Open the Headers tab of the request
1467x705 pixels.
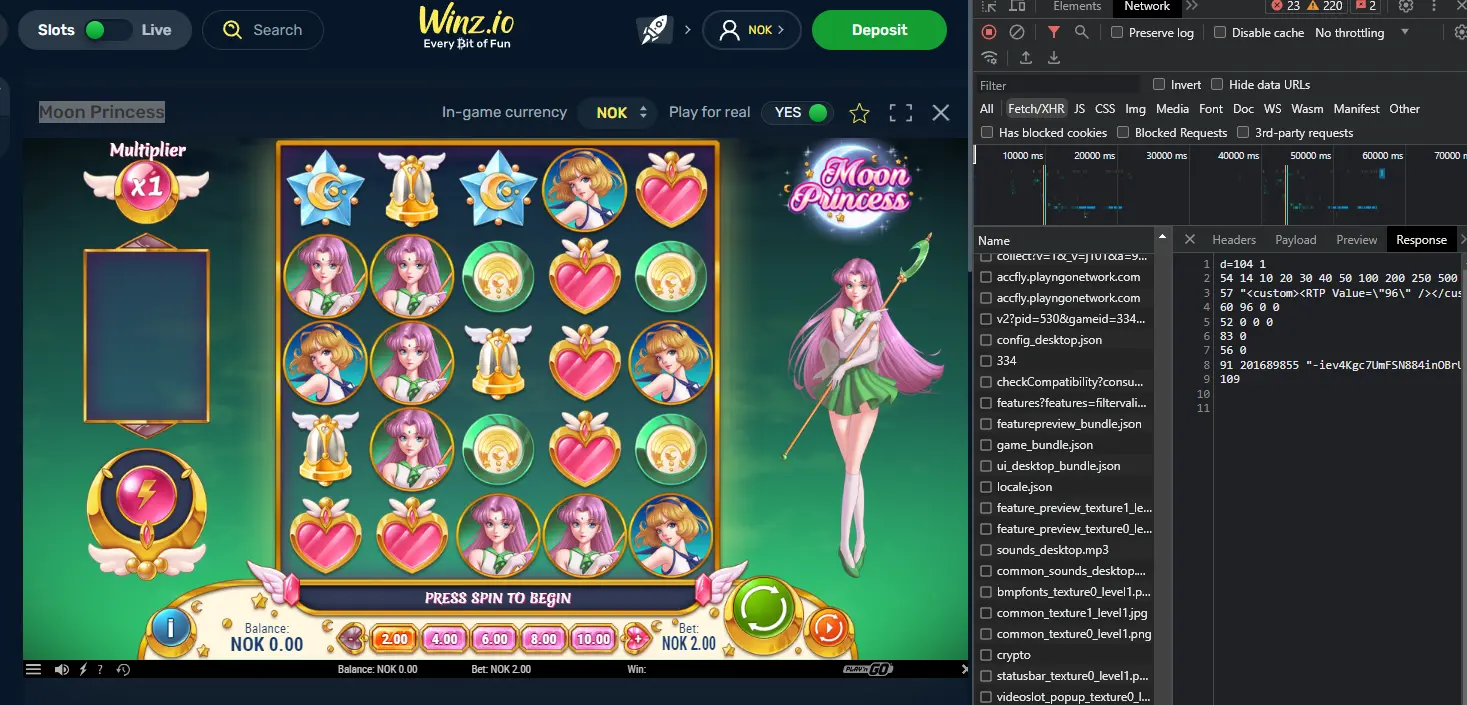[1234, 240]
